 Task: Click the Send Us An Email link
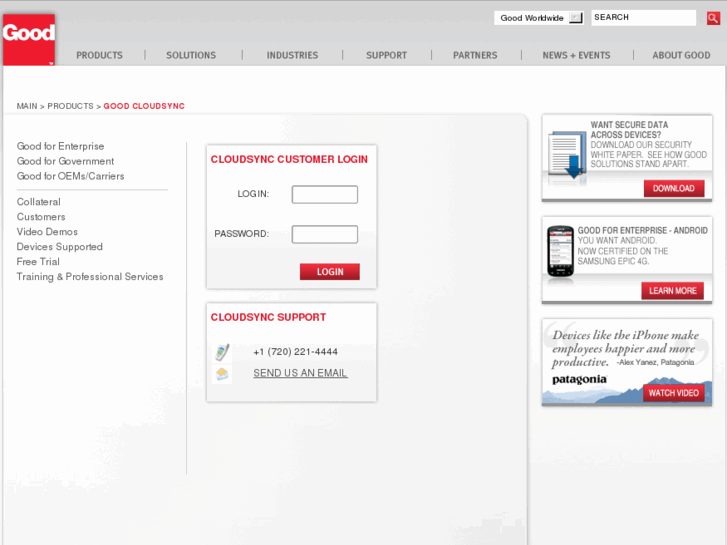pyautogui.click(x=300, y=373)
